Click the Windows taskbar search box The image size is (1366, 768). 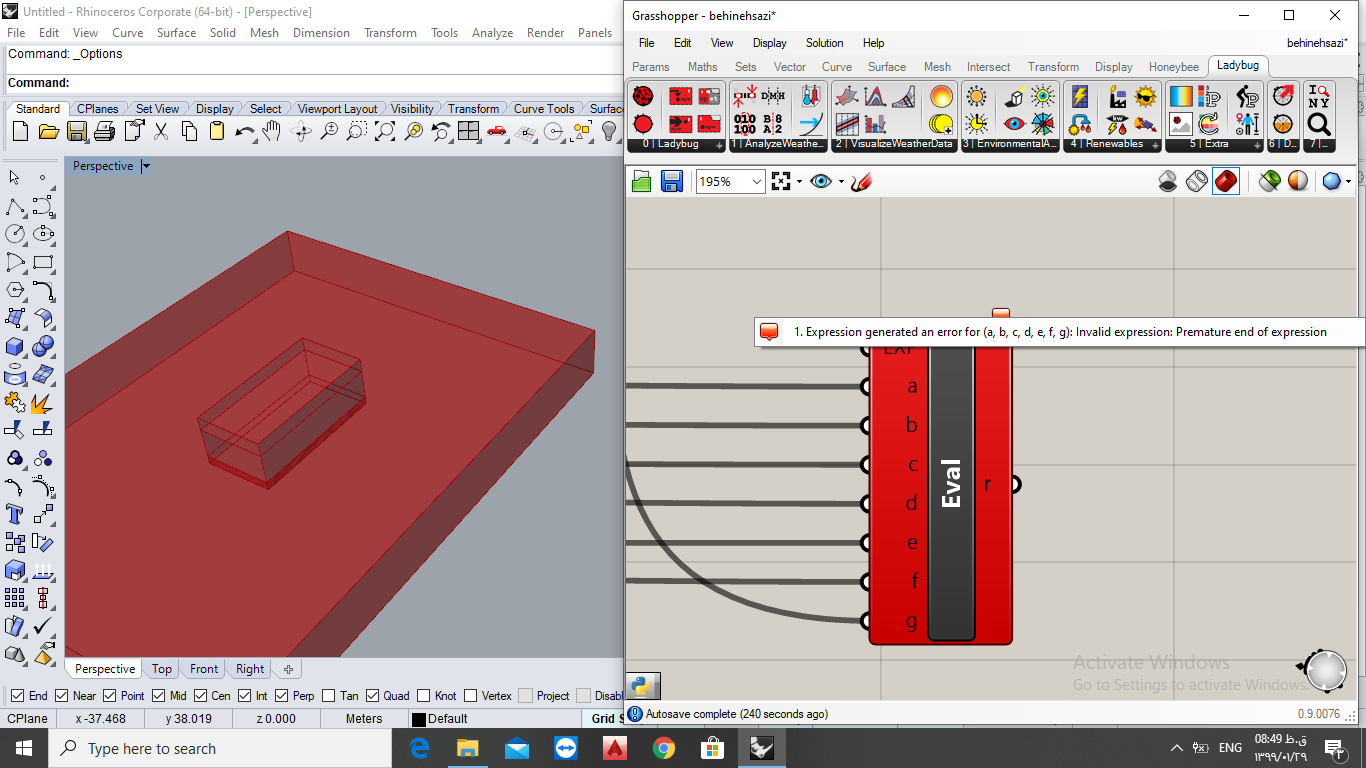(x=220, y=748)
